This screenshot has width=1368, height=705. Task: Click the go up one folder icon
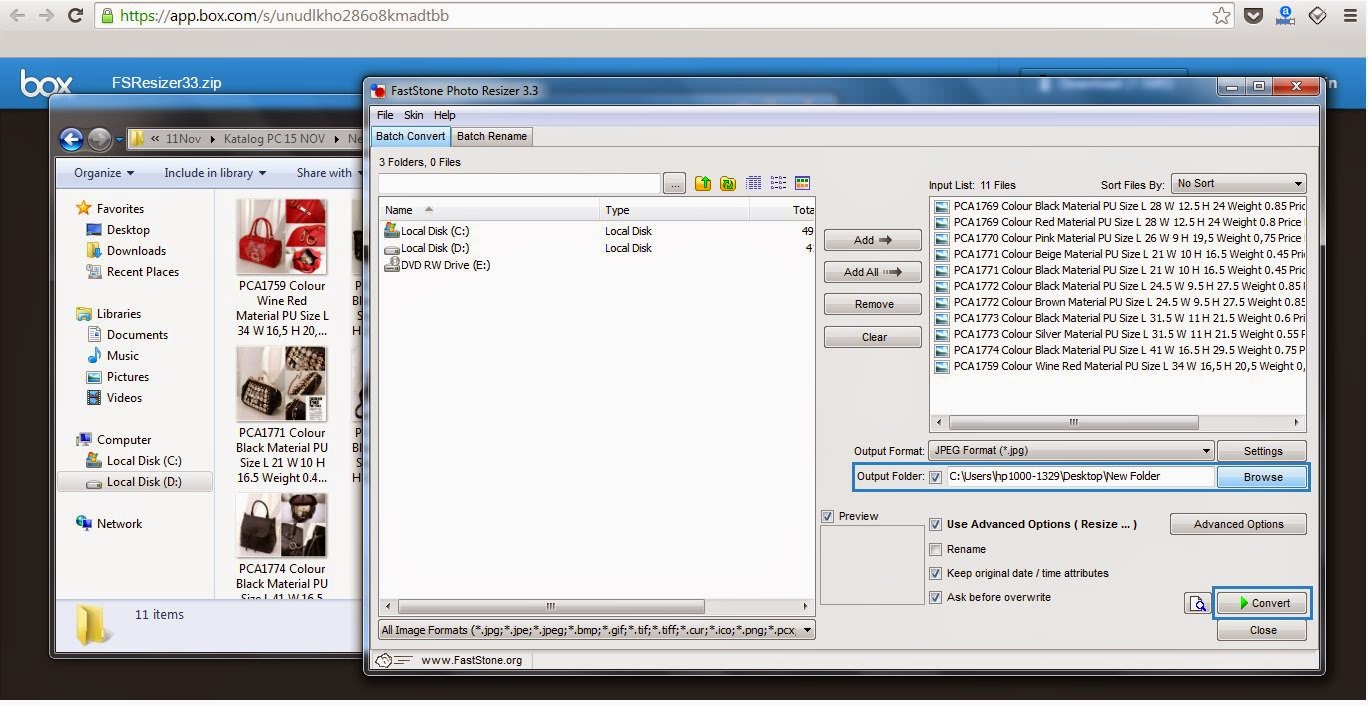703,184
